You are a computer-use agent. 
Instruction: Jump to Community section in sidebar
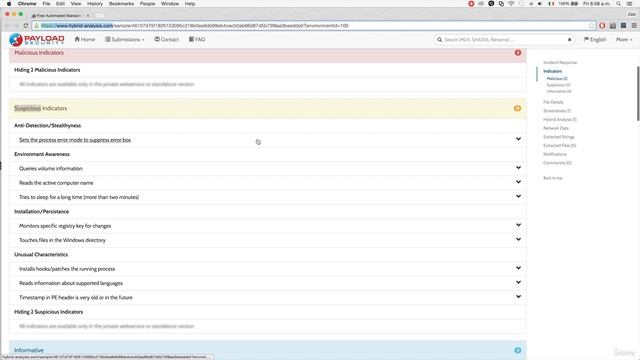click(557, 163)
